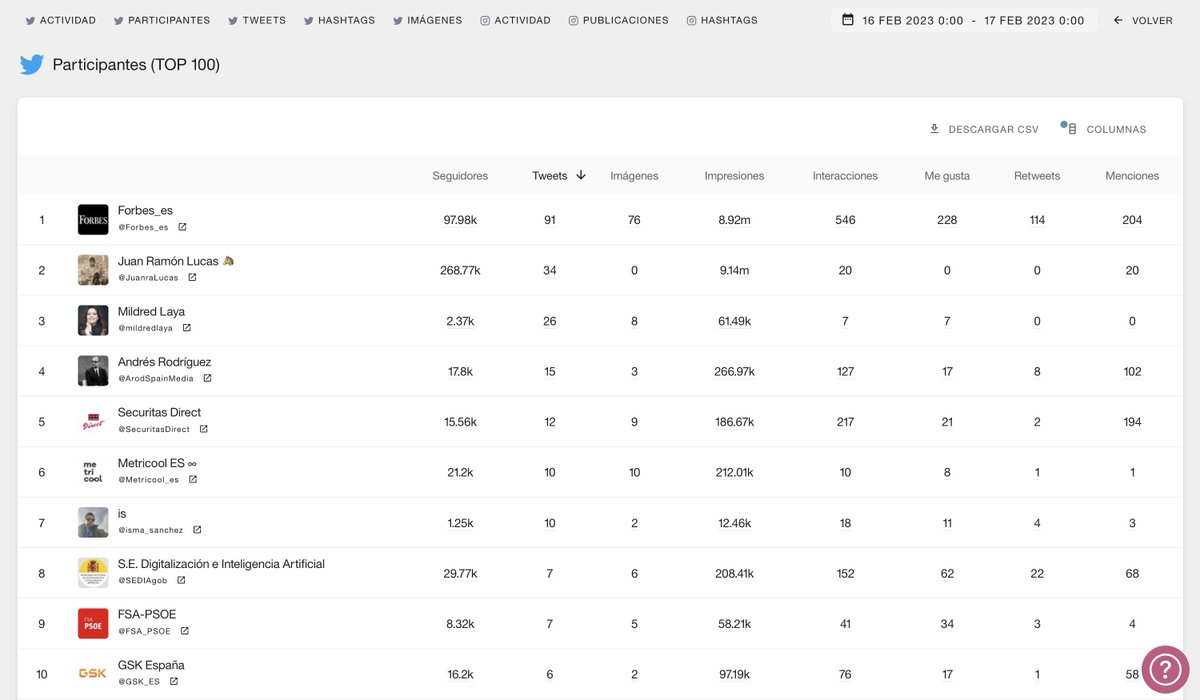Switch to the Tweets tab
The image size is (1200, 700).
point(256,20)
